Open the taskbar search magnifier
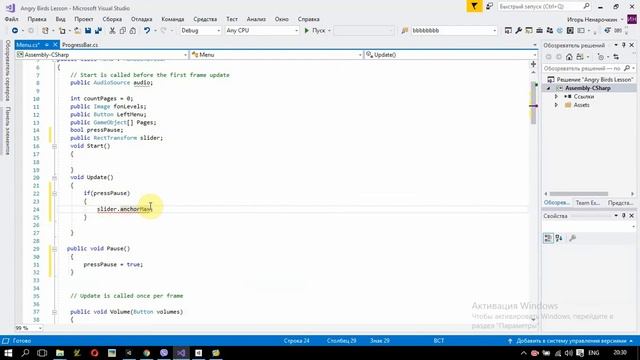640x360 pixels. [25, 353]
